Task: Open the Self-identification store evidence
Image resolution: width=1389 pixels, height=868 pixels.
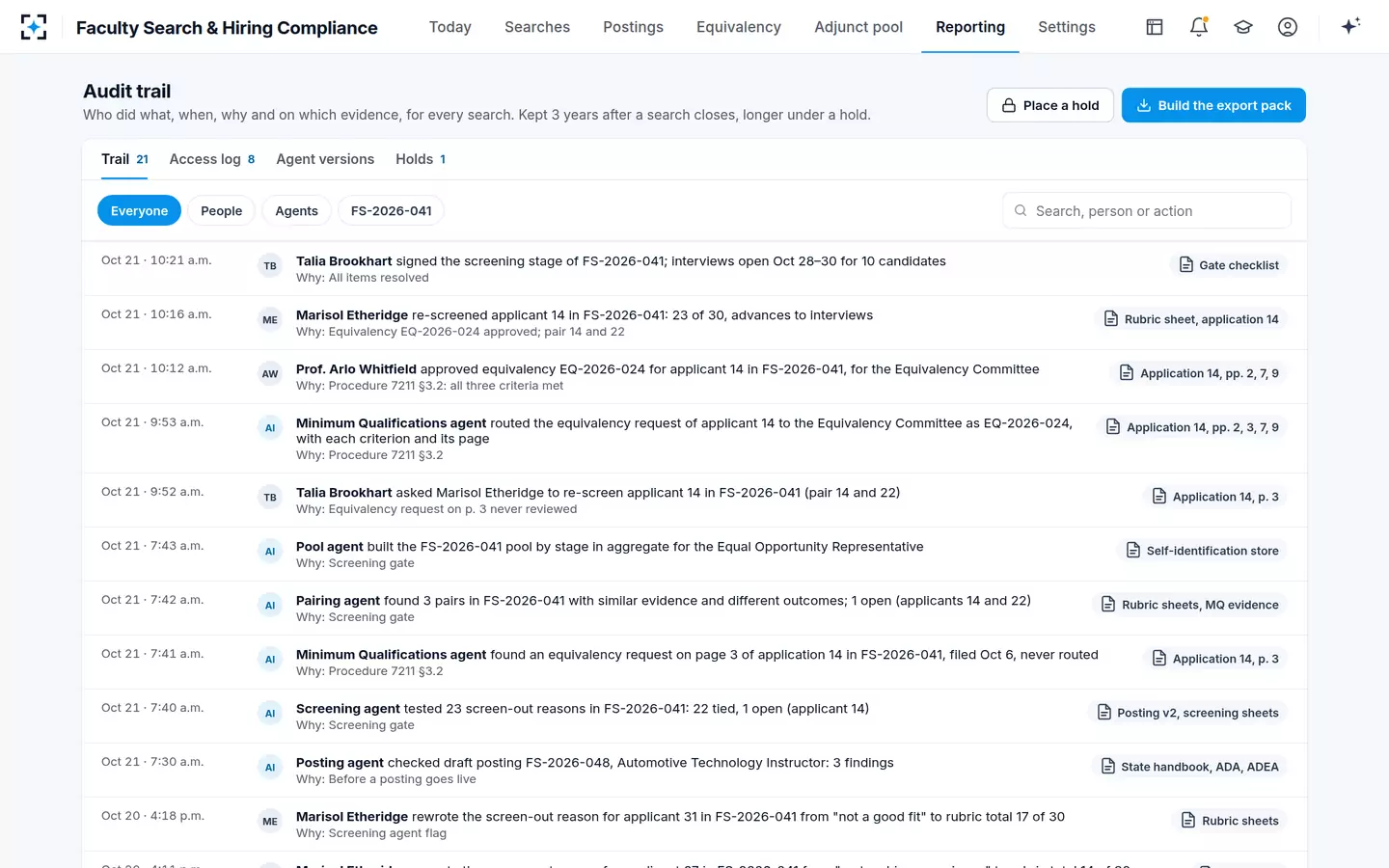Action: click(1203, 551)
